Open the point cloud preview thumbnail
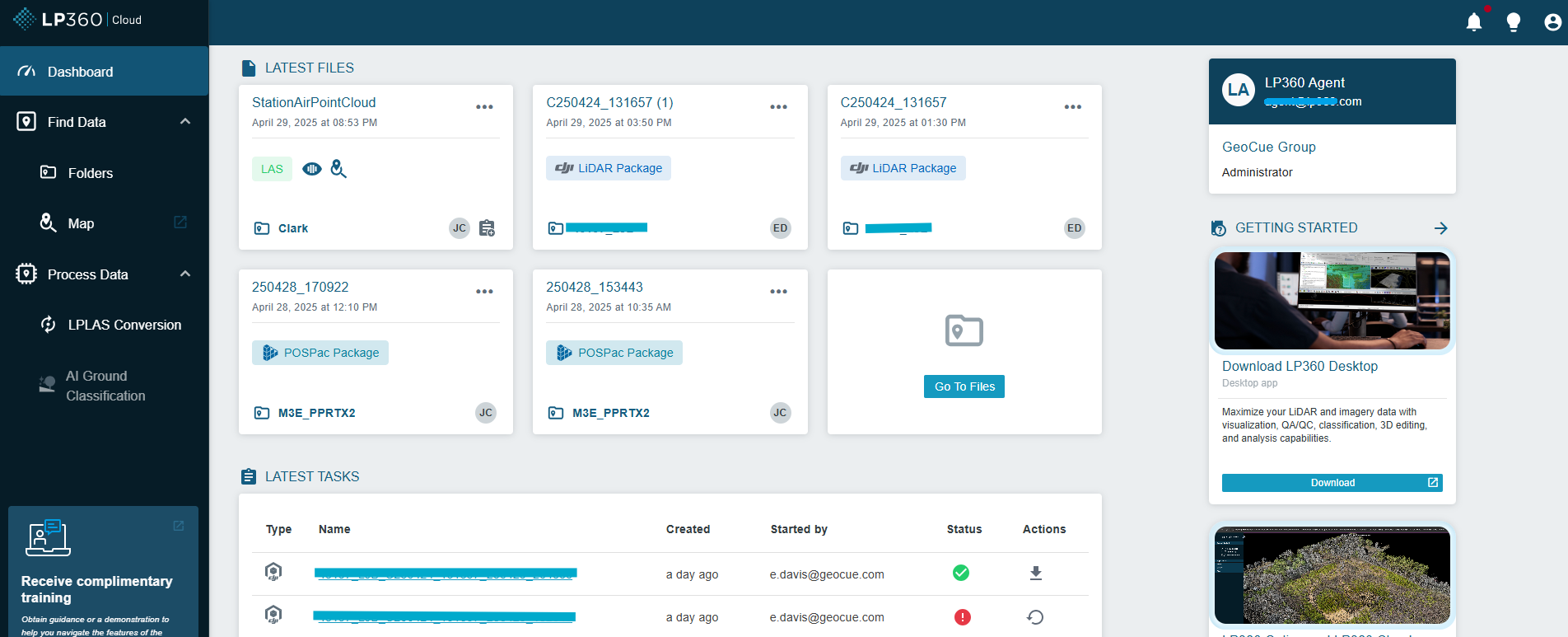Image resolution: width=1568 pixels, height=637 pixels. [x=1332, y=576]
